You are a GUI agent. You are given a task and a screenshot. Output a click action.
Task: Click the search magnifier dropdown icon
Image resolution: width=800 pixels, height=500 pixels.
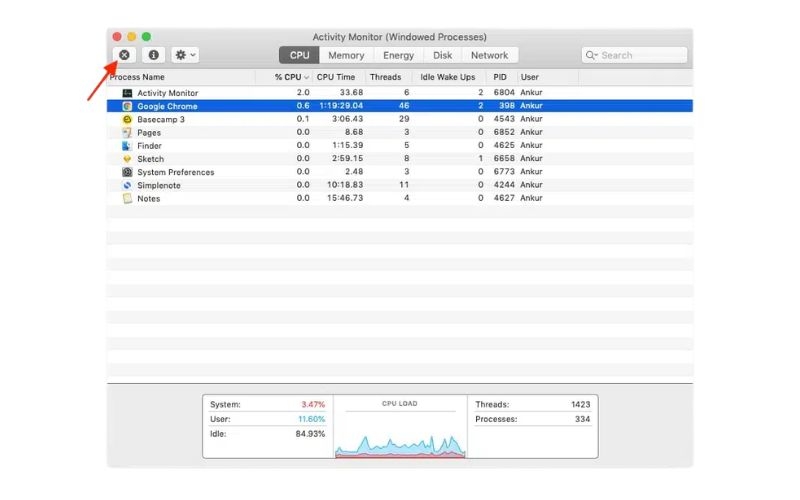click(591, 55)
